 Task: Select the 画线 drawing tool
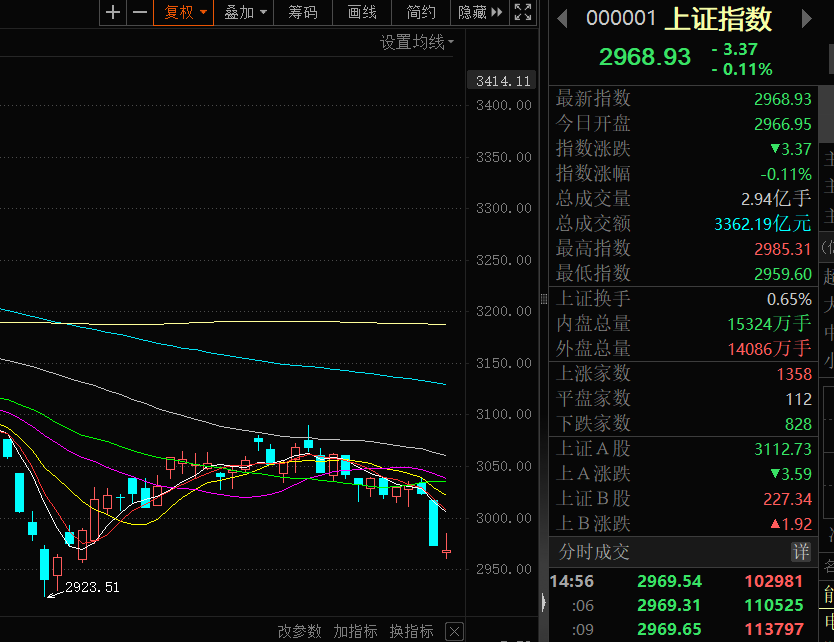pyautogui.click(x=362, y=12)
